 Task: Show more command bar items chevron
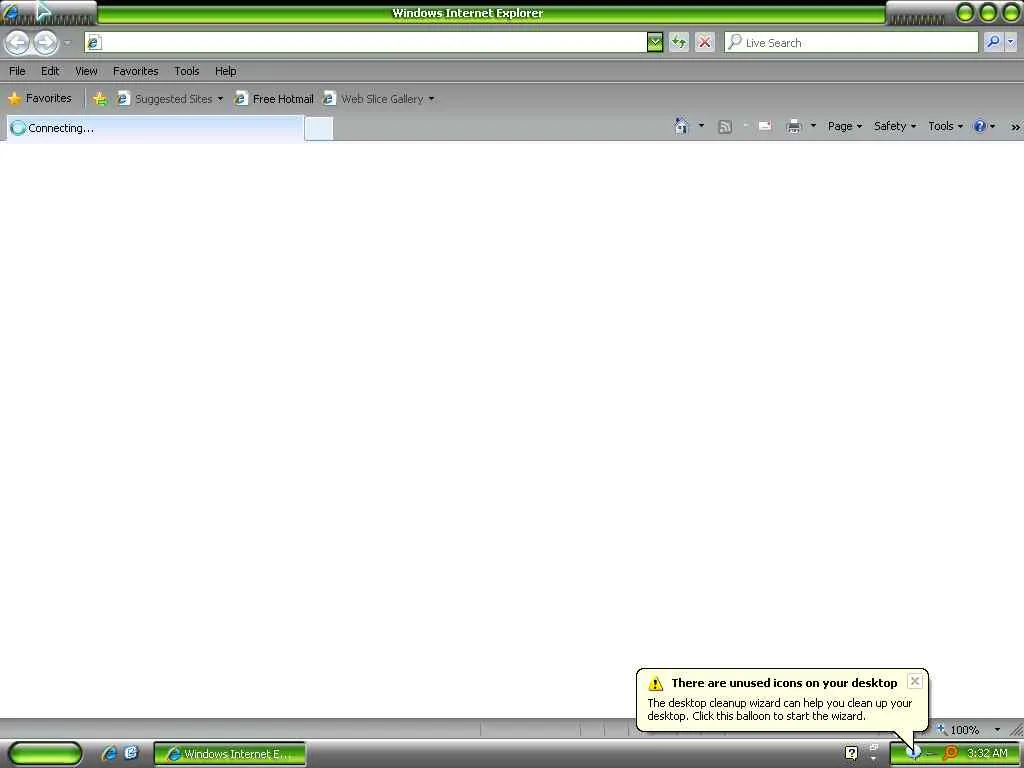point(1016,127)
